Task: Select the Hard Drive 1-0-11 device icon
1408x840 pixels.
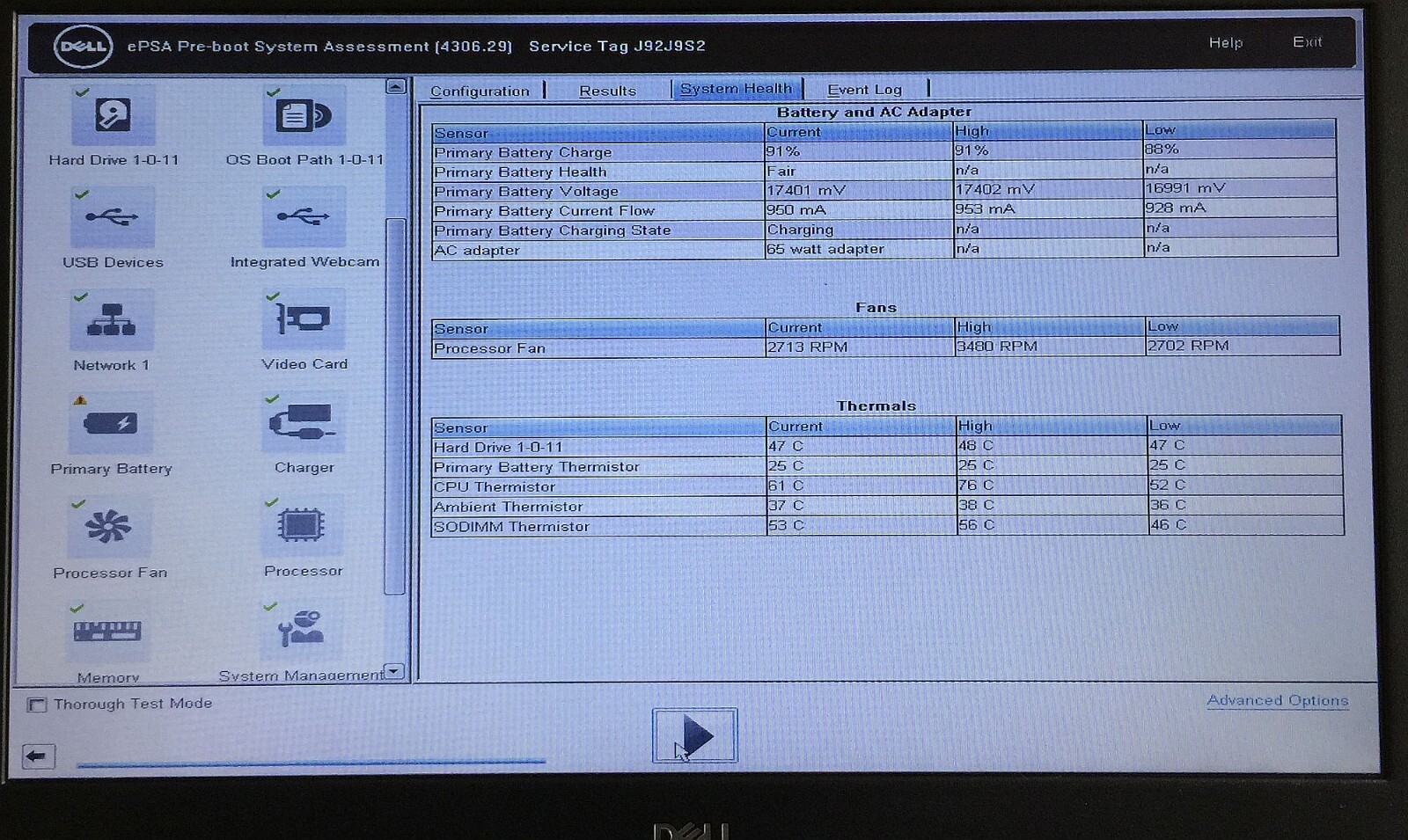Action: pos(114,116)
